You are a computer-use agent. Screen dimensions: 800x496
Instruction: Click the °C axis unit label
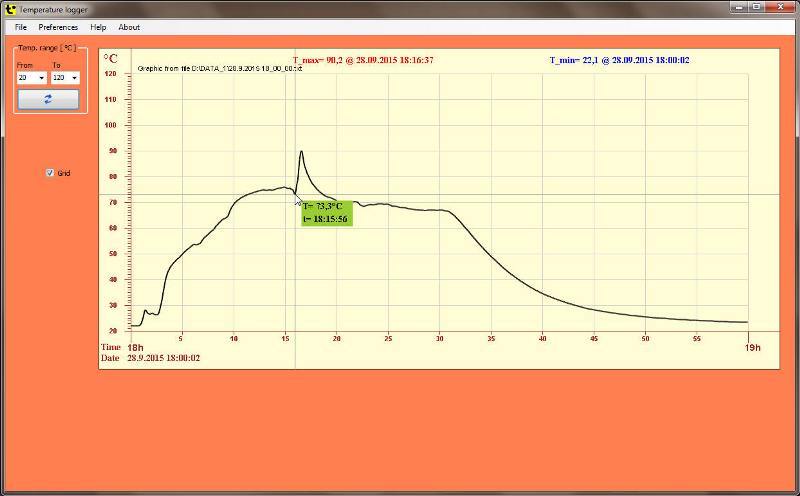111,59
